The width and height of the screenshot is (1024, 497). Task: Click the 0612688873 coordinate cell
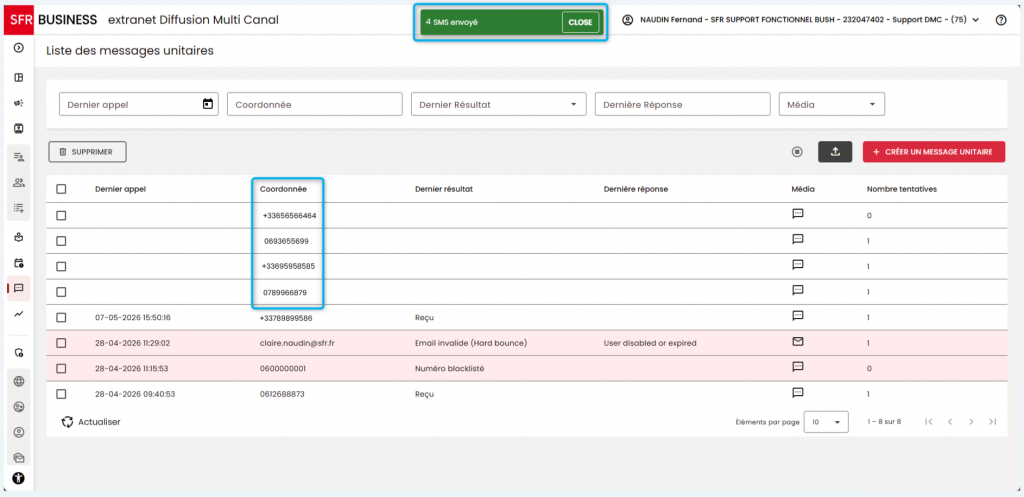coord(282,394)
